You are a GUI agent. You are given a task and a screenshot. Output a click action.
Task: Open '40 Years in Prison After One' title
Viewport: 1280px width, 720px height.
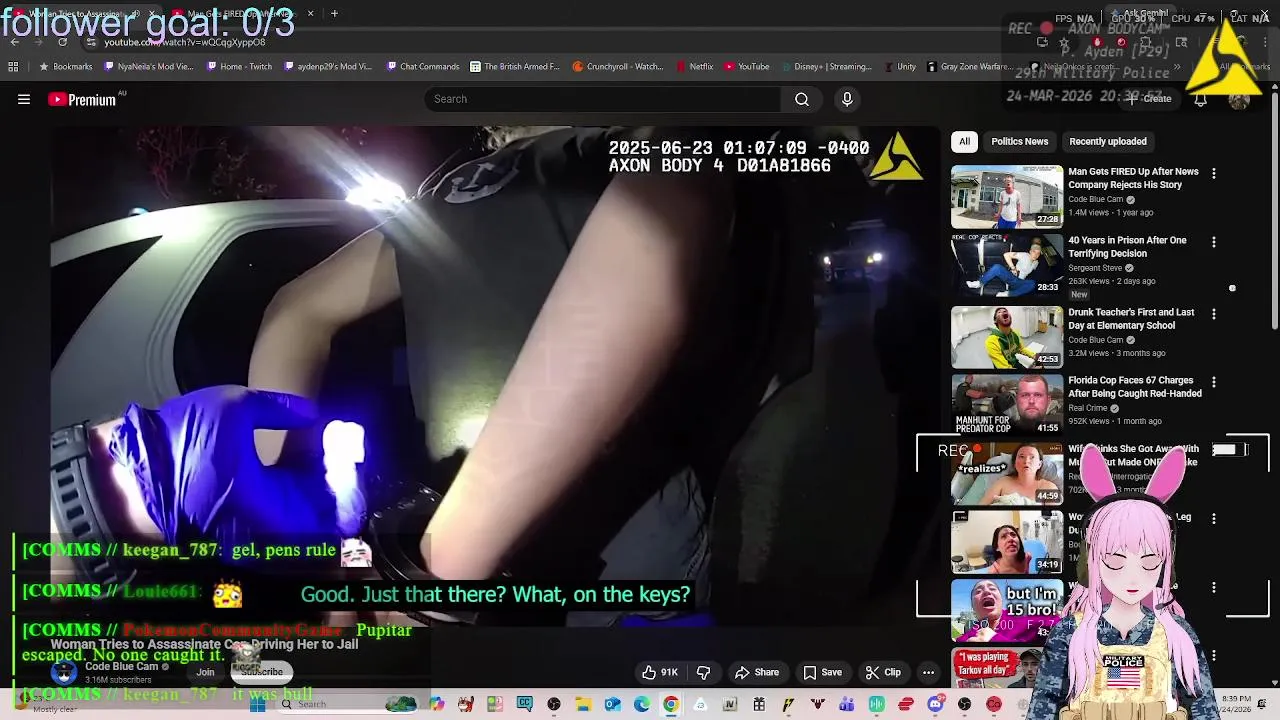(x=1127, y=247)
